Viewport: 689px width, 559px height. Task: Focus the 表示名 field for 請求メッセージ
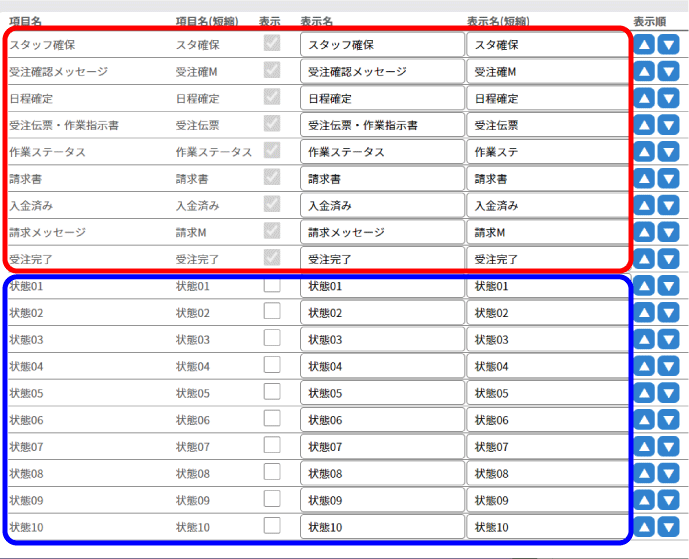coord(382,232)
